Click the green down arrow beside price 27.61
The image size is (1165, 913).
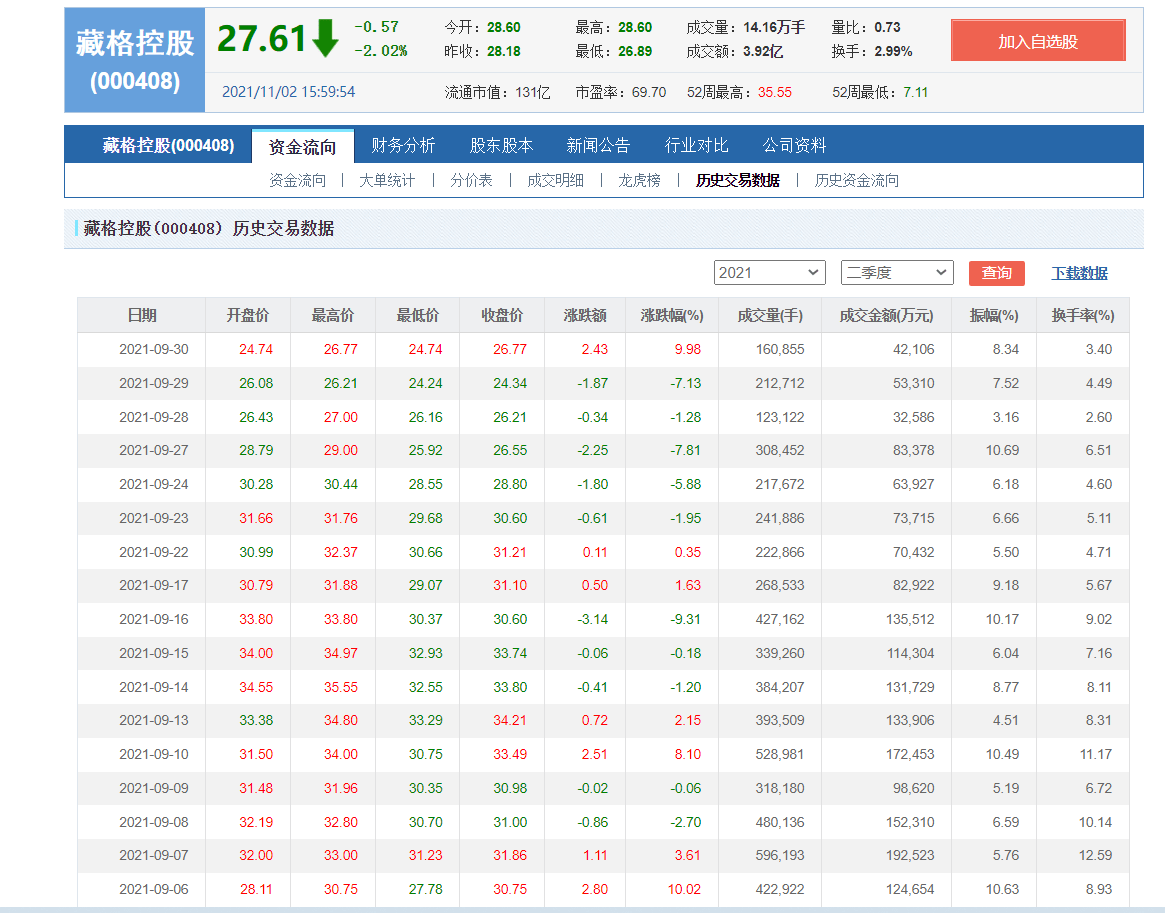click(325, 39)
